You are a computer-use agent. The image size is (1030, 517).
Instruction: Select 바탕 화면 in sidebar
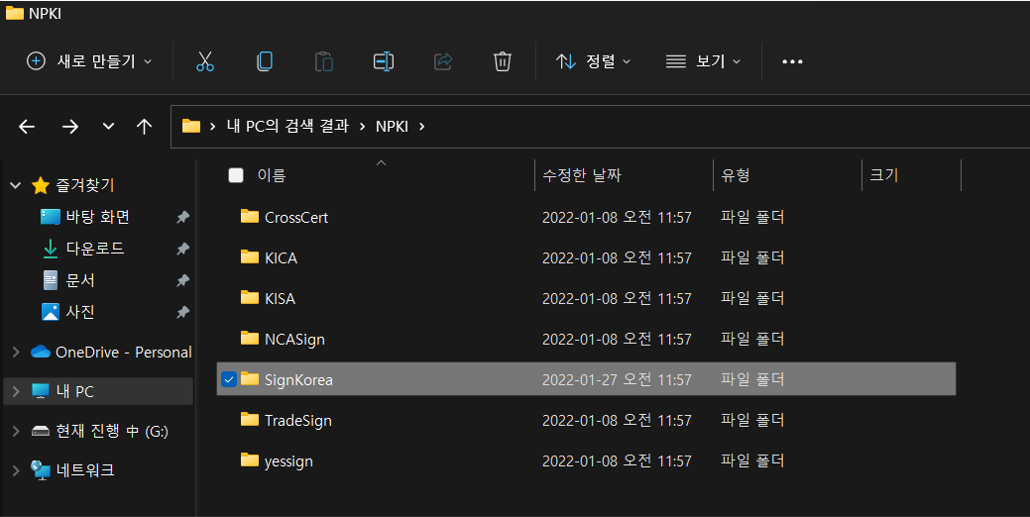[98, 217]
